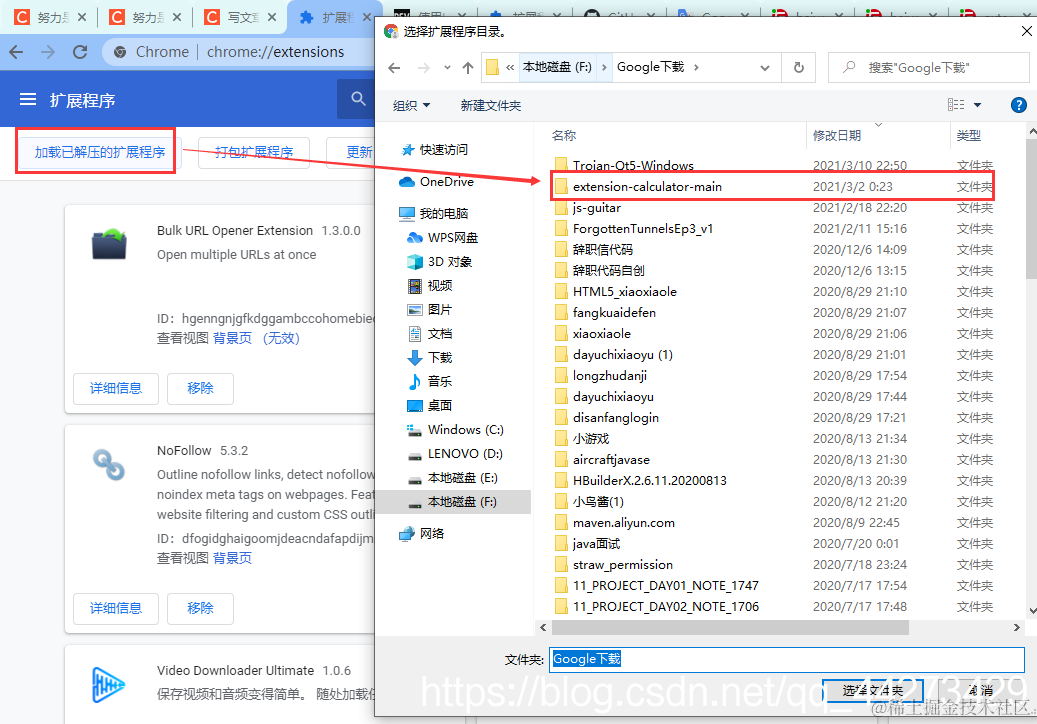Click the Video Downloader Ultimate icon
This screenshot has height=724, width=1037.
(x=108, y=684)
